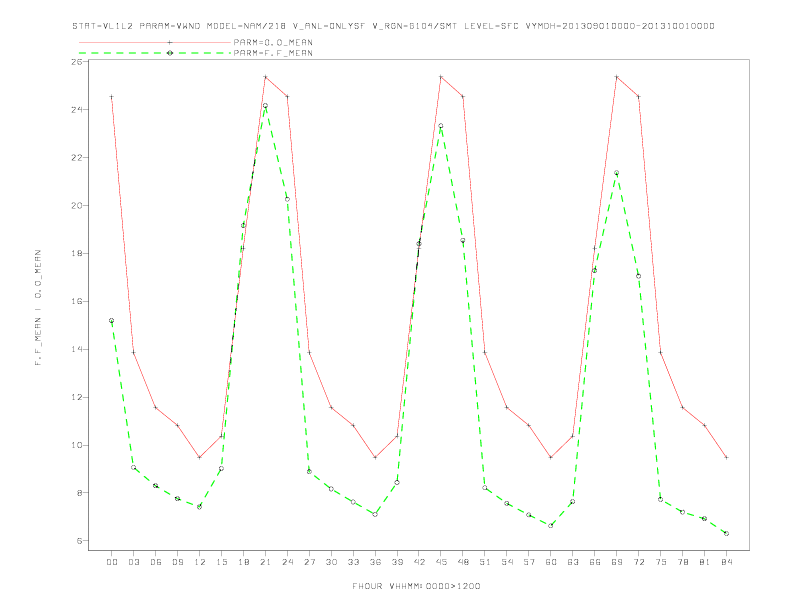This screenshot has height=612, width=792.
Task: Click y-axis tick label 10
Action: coord(77,445)
